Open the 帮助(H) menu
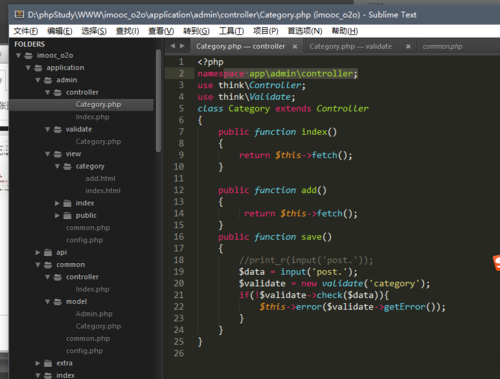Image resolution: width=500 pixels, height=379 pixels. tap(345, 31)
